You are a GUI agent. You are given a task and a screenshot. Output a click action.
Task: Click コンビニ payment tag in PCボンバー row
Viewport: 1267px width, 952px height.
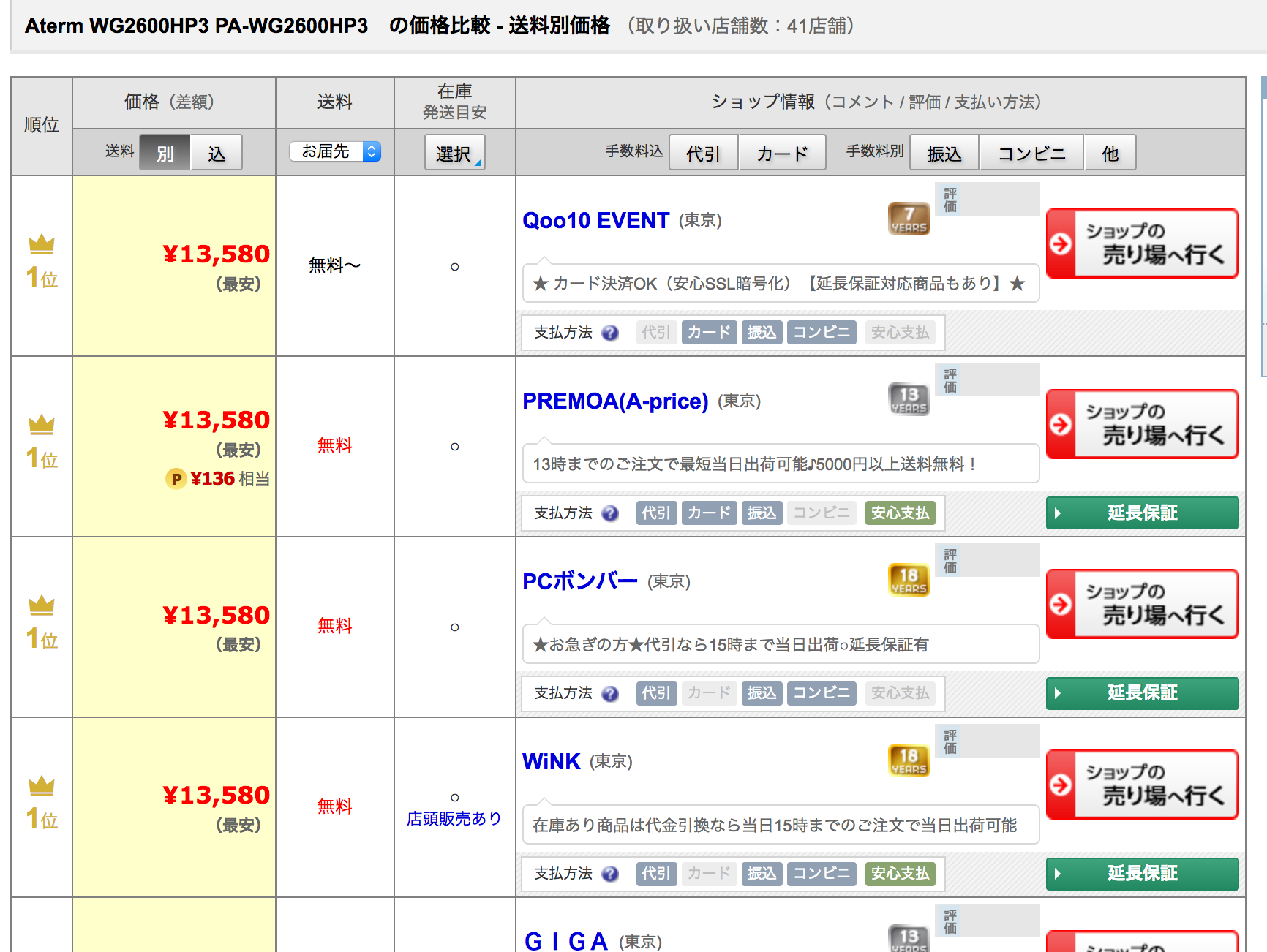(x=822, y=693)
